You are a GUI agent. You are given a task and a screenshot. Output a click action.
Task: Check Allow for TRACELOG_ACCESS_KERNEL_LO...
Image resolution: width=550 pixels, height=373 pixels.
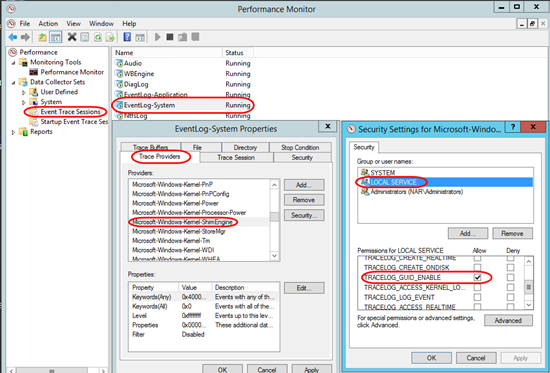[x=477, y=287]
